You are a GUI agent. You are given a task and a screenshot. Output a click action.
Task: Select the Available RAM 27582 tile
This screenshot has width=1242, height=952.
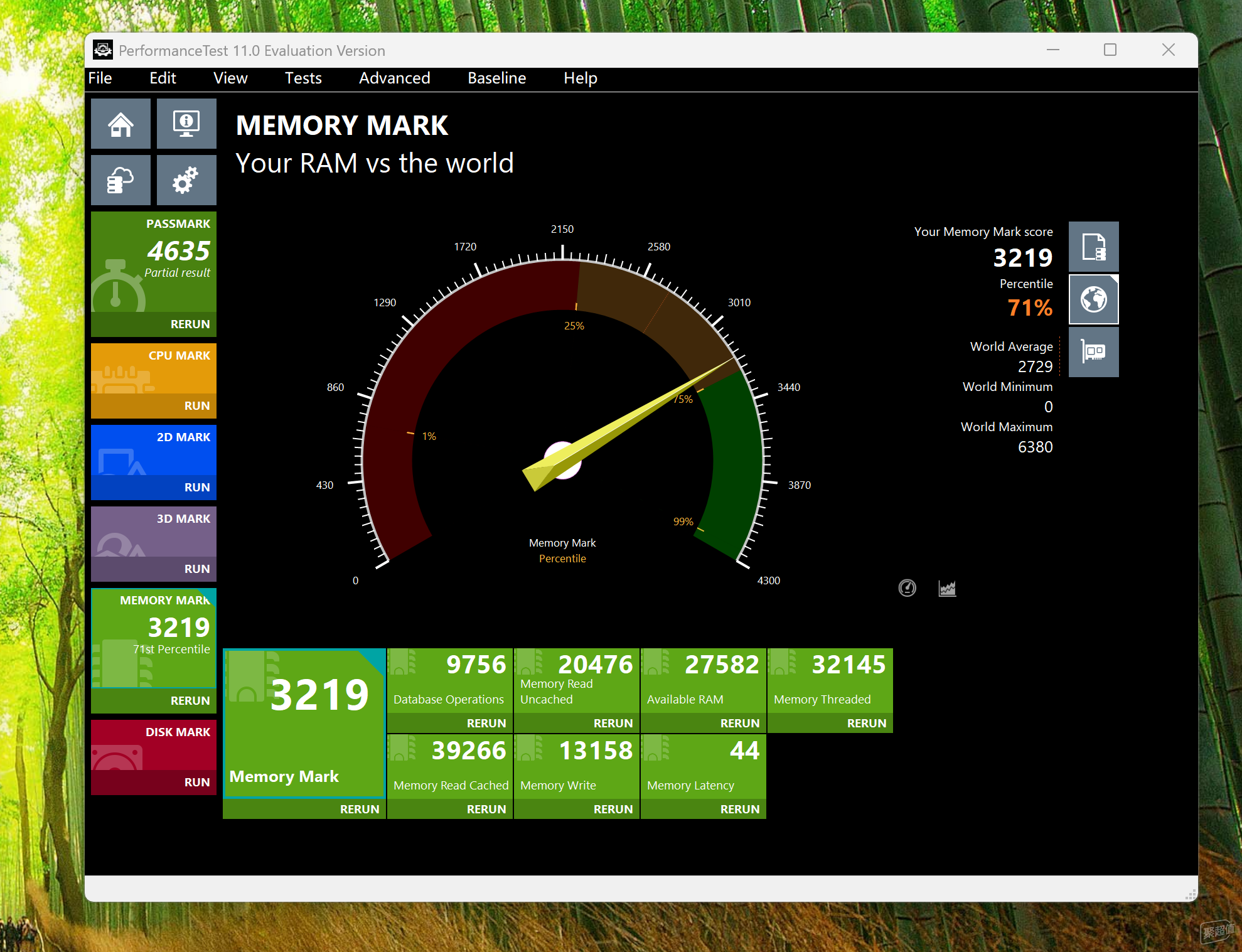704,681
